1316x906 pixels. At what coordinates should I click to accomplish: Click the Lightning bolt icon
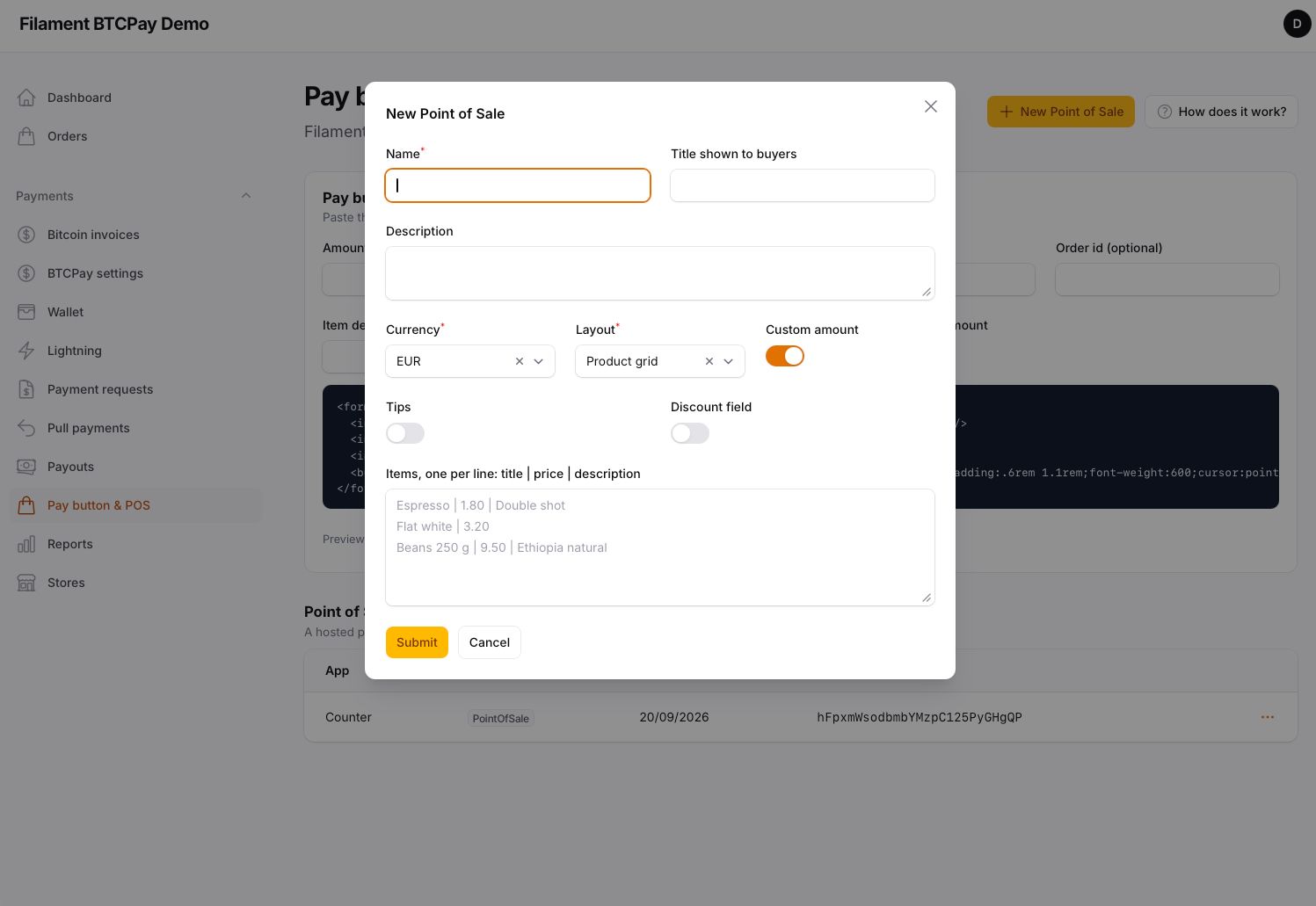tap(26, 351)
